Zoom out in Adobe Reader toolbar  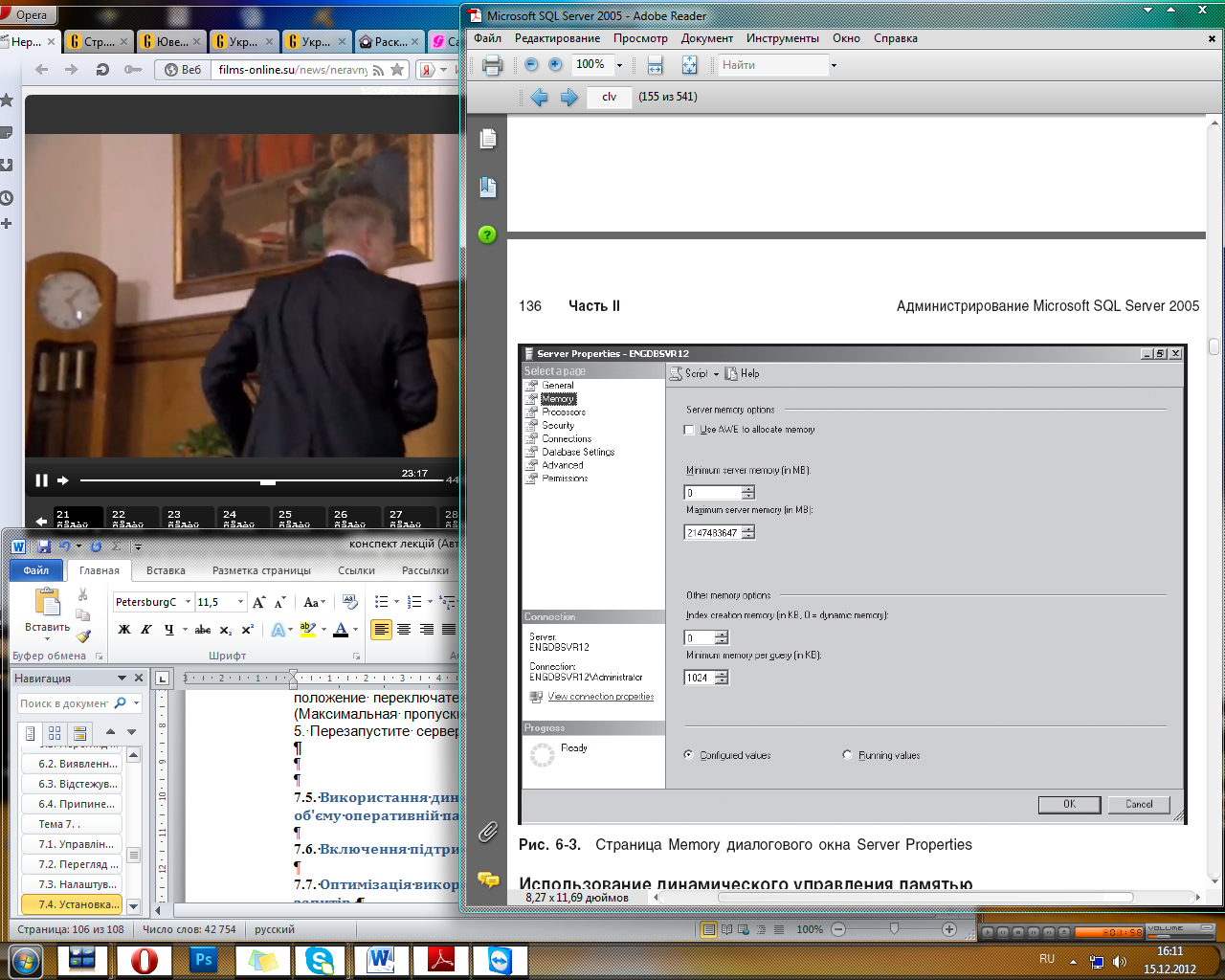[532, 64]
